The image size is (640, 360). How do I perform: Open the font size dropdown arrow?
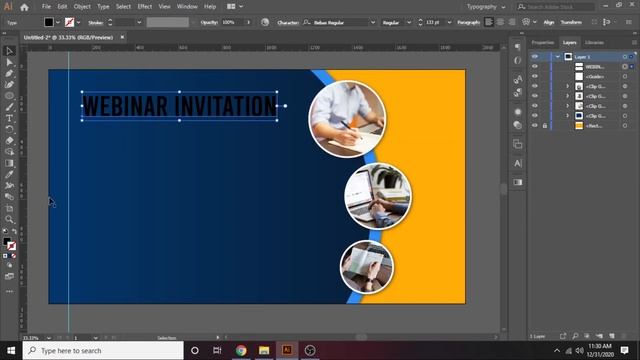tap(449, 22)
